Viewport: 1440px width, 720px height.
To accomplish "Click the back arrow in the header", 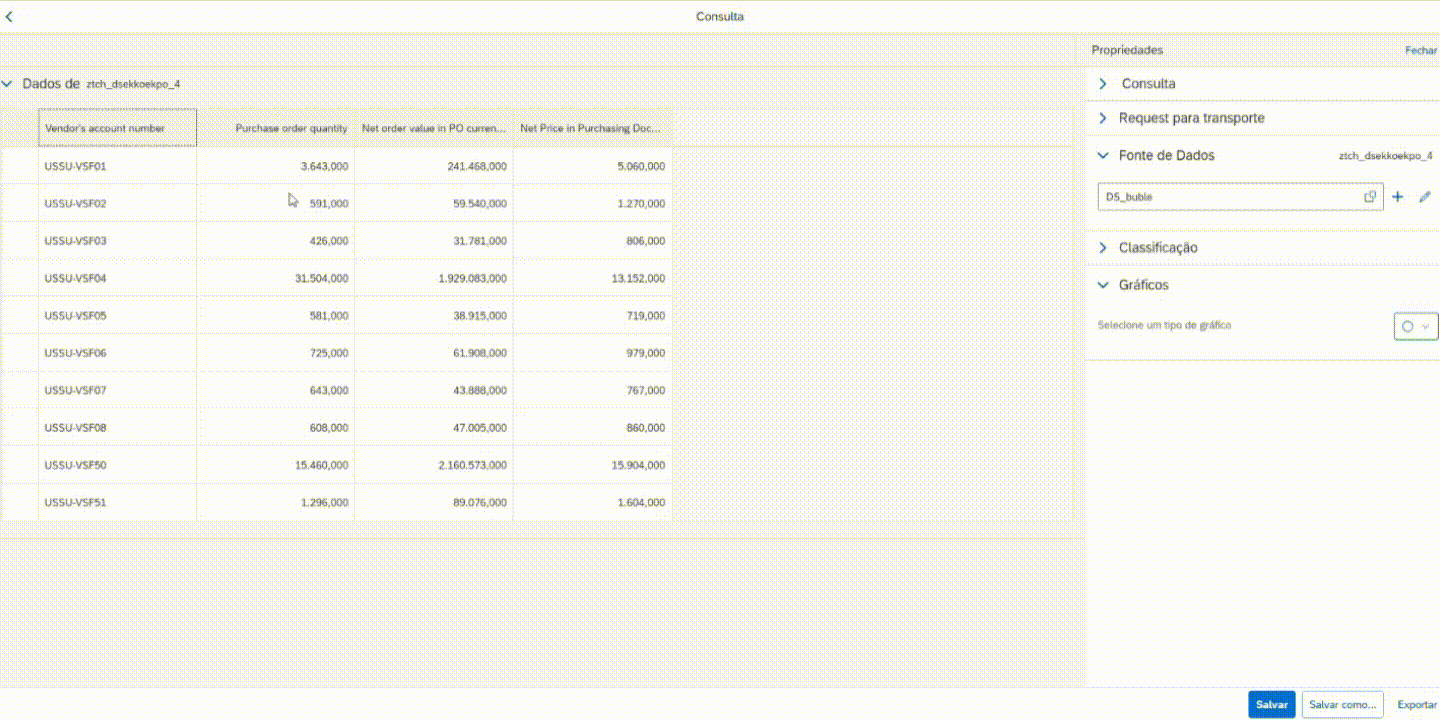I will pos(10,17).
